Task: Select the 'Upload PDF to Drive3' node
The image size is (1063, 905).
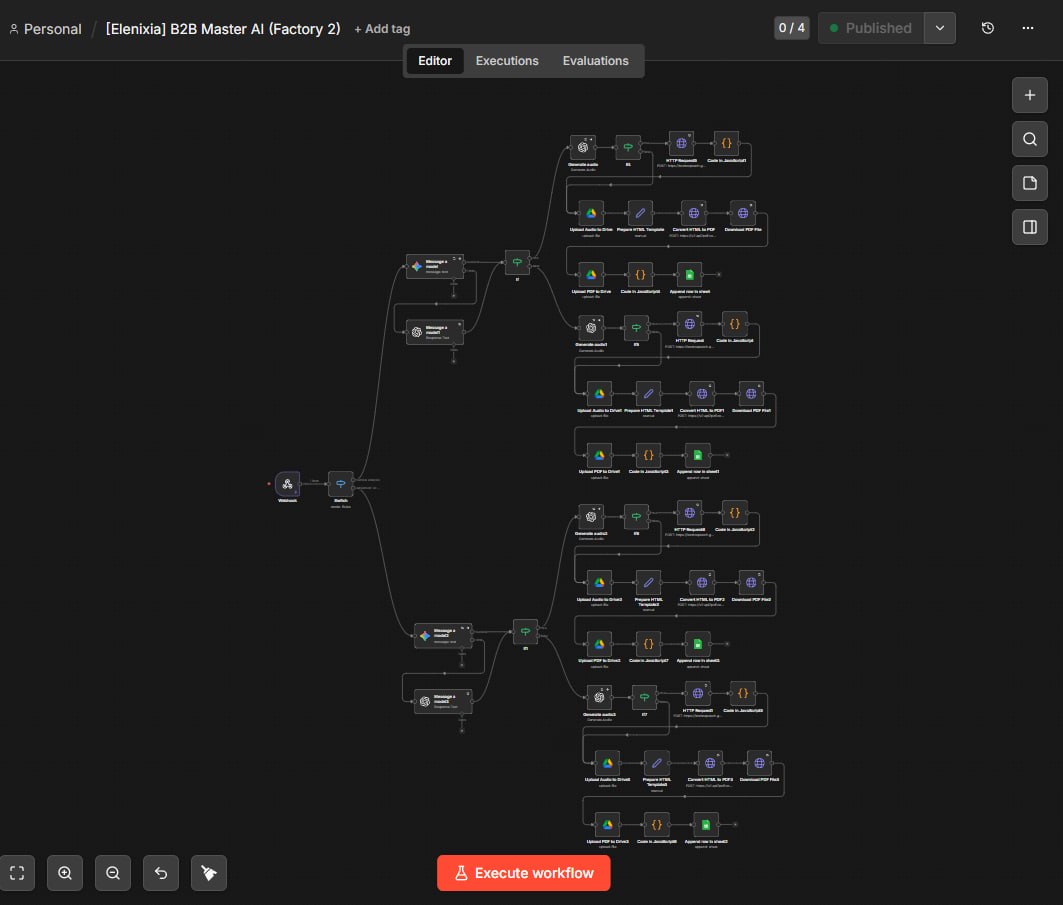Action: click(607, 825)
